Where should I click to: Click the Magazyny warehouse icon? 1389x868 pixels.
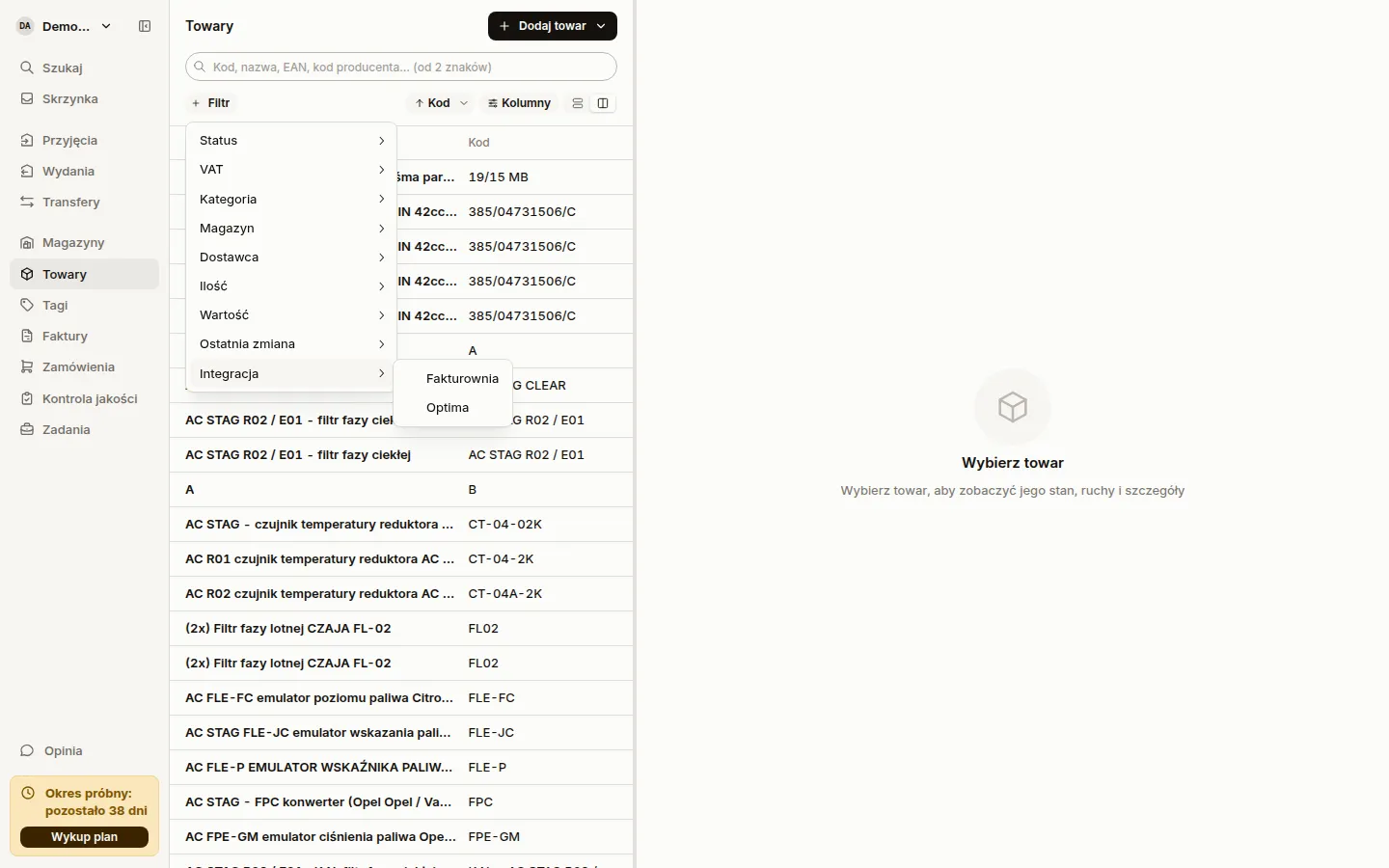pos(27,242)
